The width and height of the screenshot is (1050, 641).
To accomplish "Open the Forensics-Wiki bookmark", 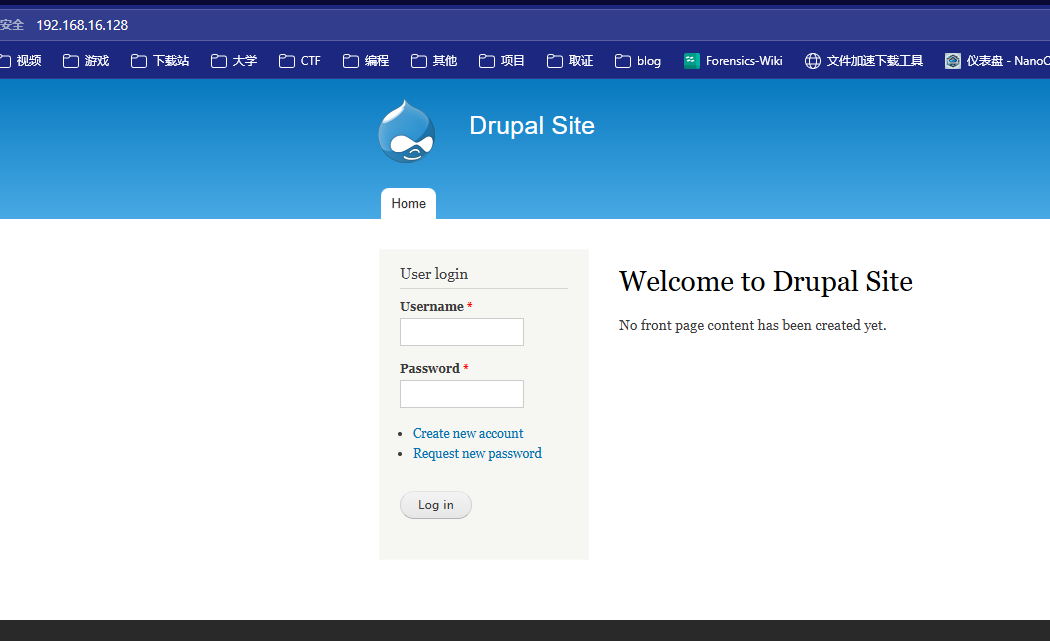I will click(733, 61).
